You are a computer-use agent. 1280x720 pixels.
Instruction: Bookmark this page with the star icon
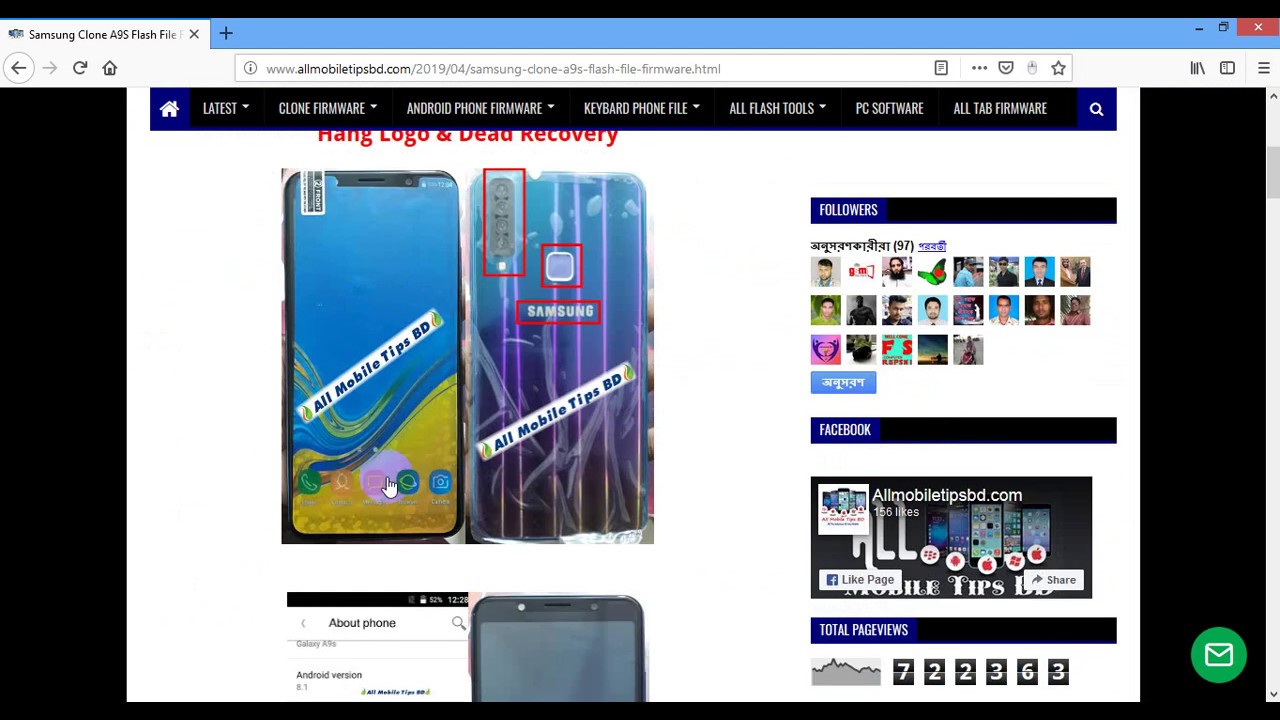pyautogui.click(x=1058, y=68)
